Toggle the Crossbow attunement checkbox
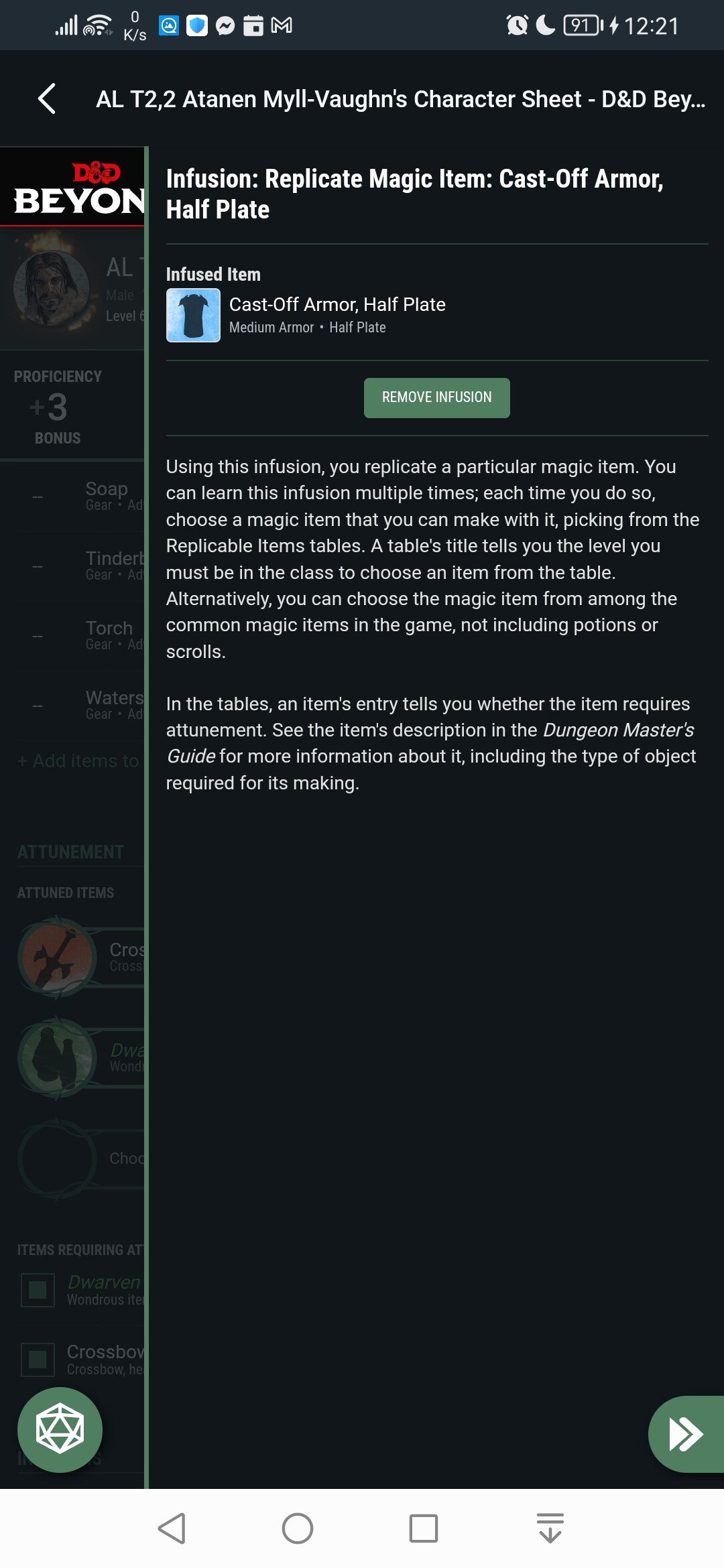Image resolution: width=724 pixels, height=1568 pixels. point(38,1360)
